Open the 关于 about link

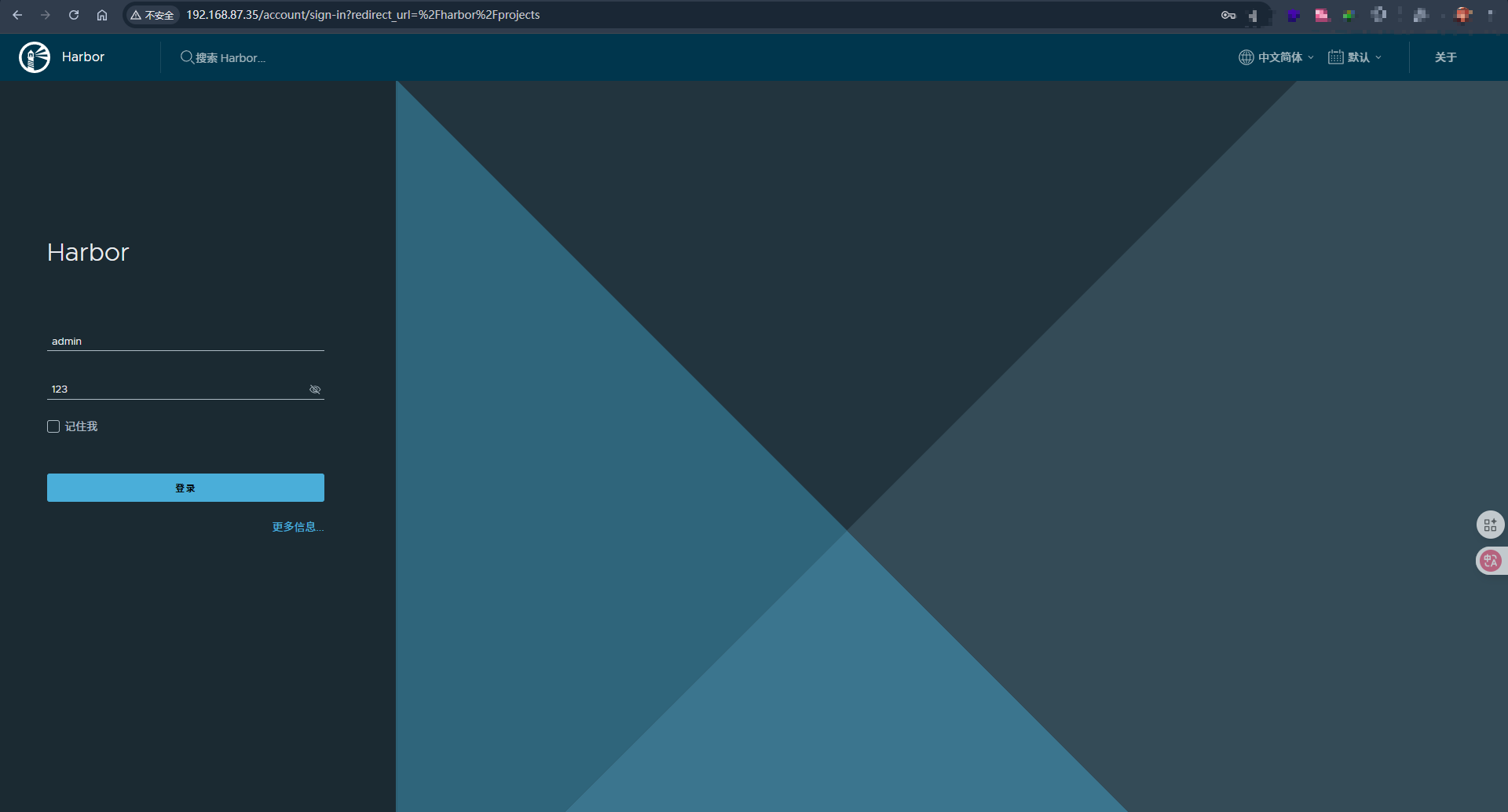[1446, 57]
